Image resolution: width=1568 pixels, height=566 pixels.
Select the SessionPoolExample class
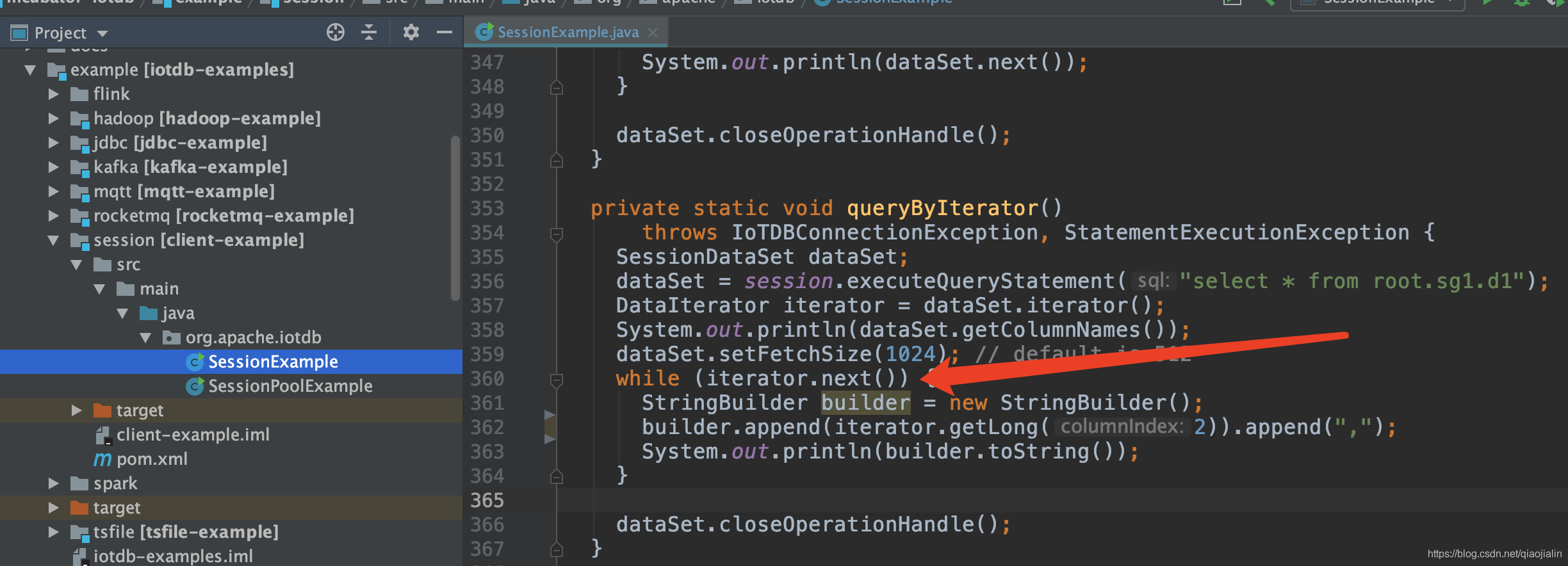(290, 386)
